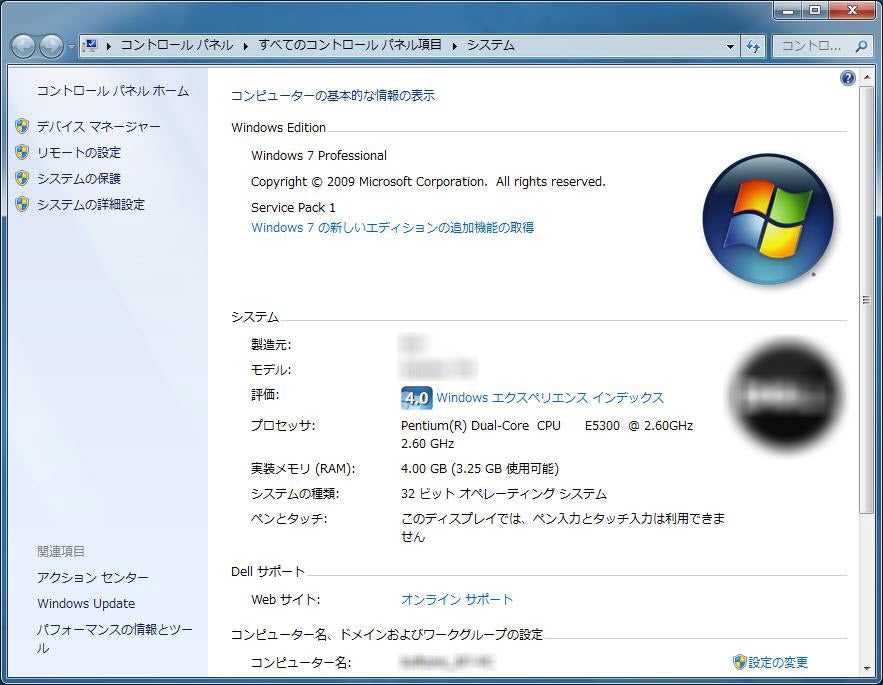This screenshot has width=883, height=685.
Task: Open デバイス マネージャー link
Action: point(99,127)
